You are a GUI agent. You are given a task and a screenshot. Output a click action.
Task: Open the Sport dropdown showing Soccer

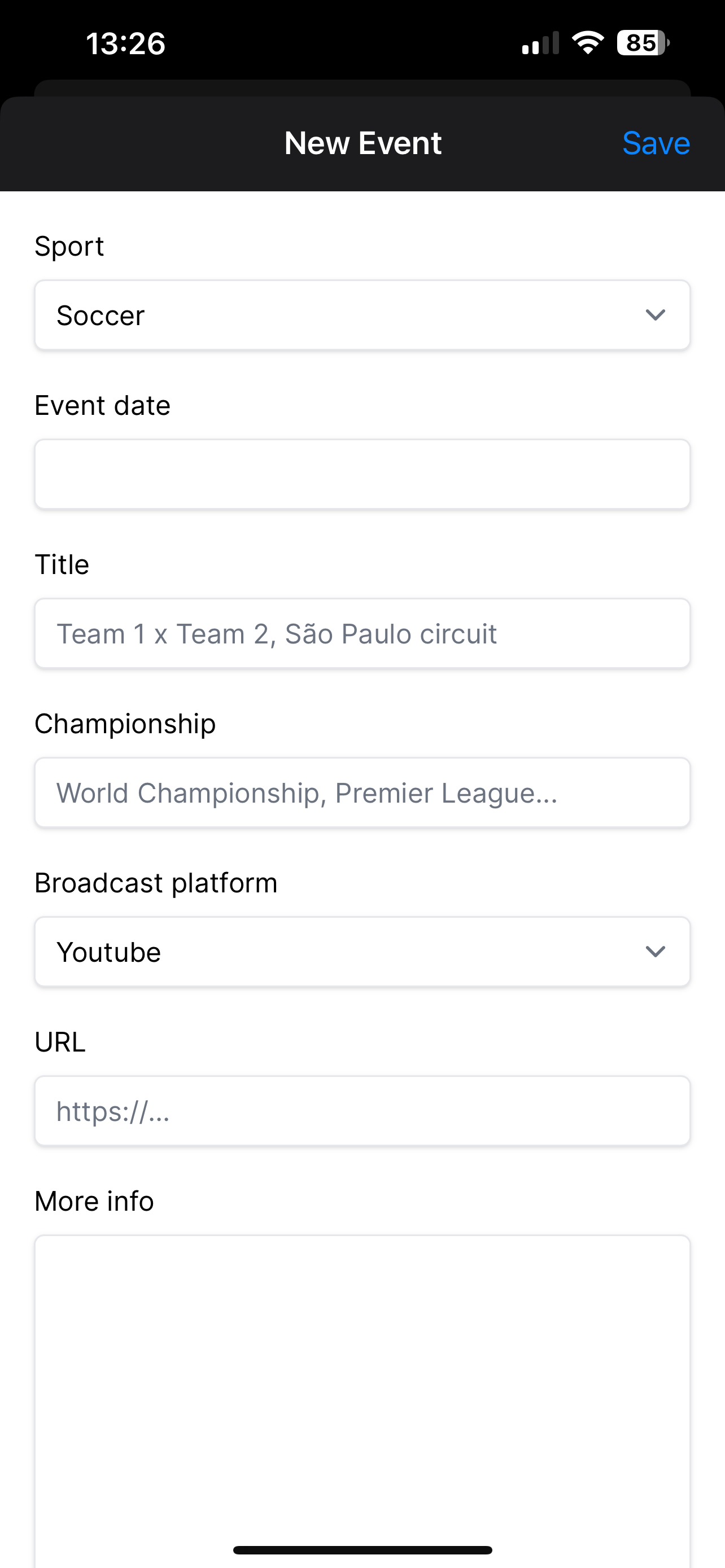coord(362,316)
